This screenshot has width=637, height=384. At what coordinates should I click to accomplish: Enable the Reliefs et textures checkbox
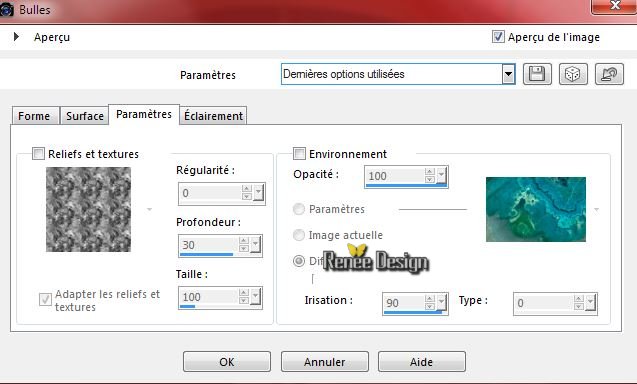(38, 154)
